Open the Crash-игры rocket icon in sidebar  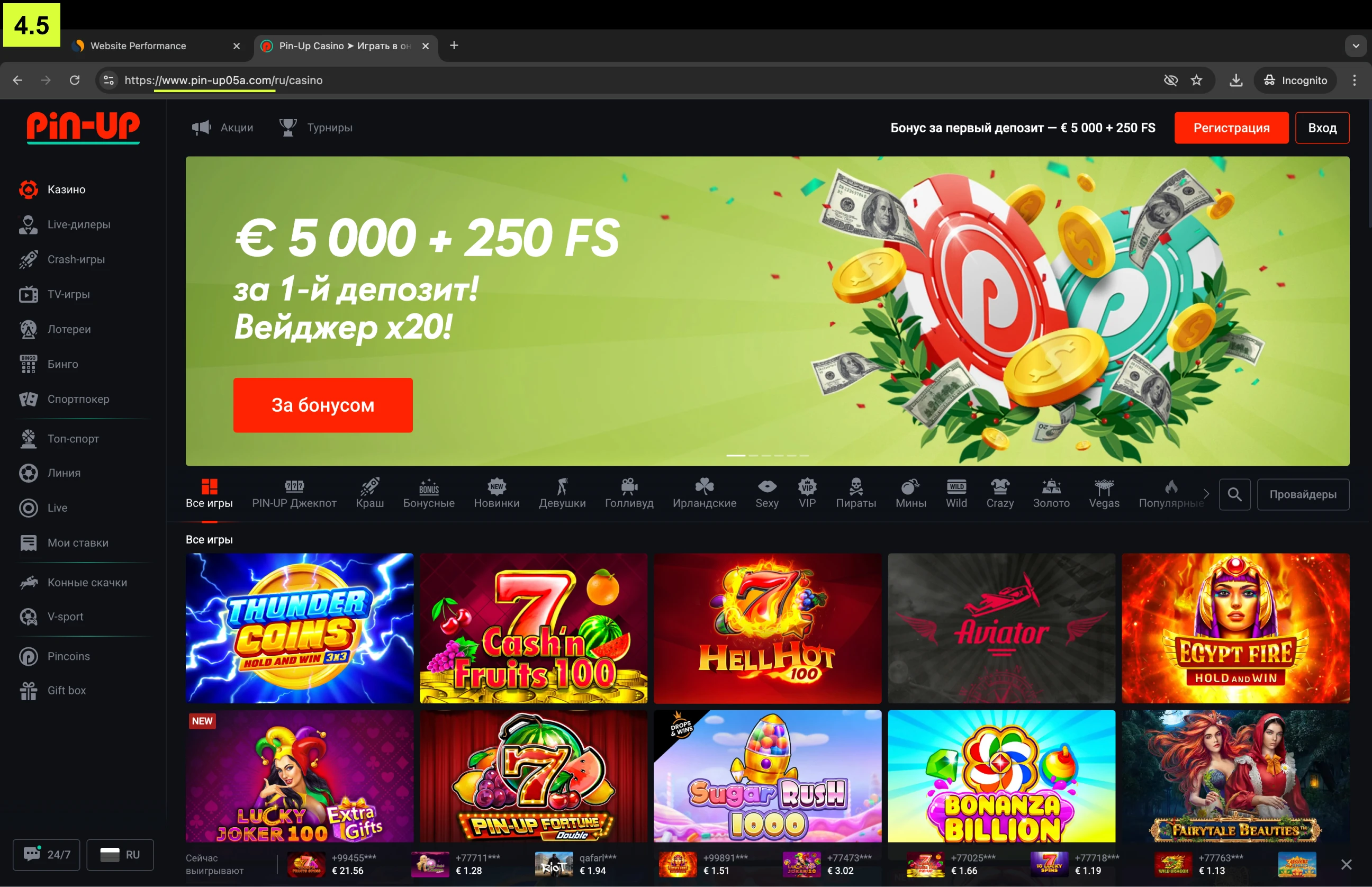tap(28, 260)
